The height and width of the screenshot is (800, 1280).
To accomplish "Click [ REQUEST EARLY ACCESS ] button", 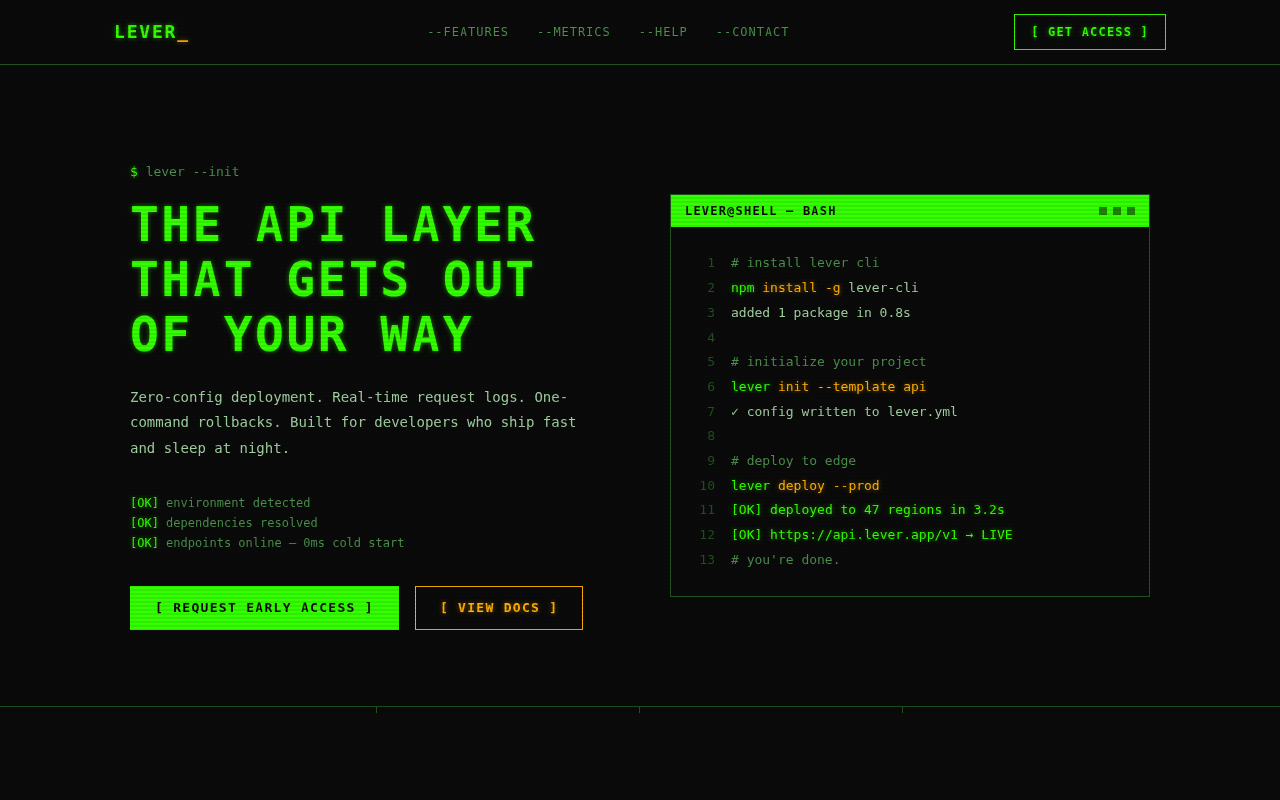I will (264, 608).
